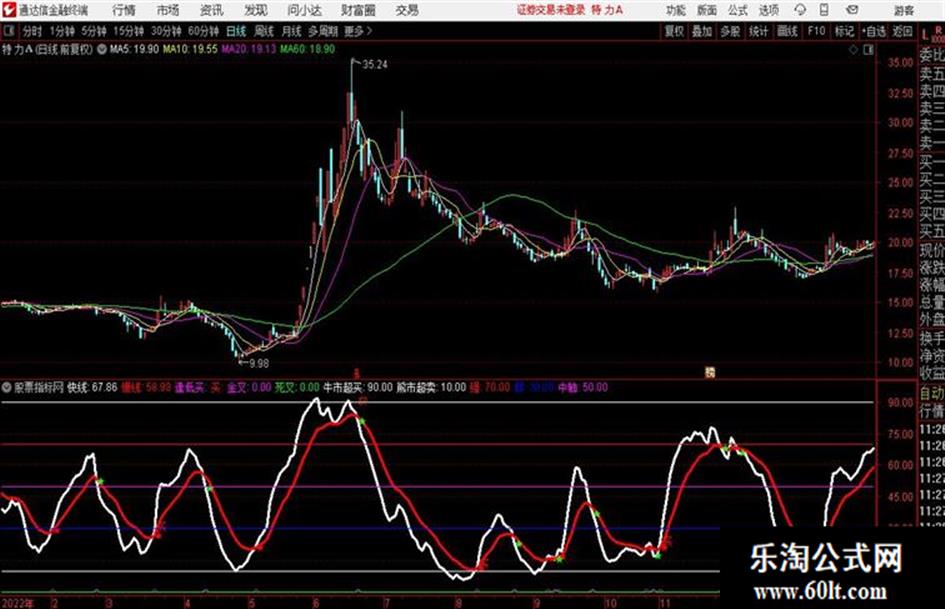Image resolution: width=945 pixels, height=609 pixels.
Task: Click the 标记 mark button
Action: (844, 31)
